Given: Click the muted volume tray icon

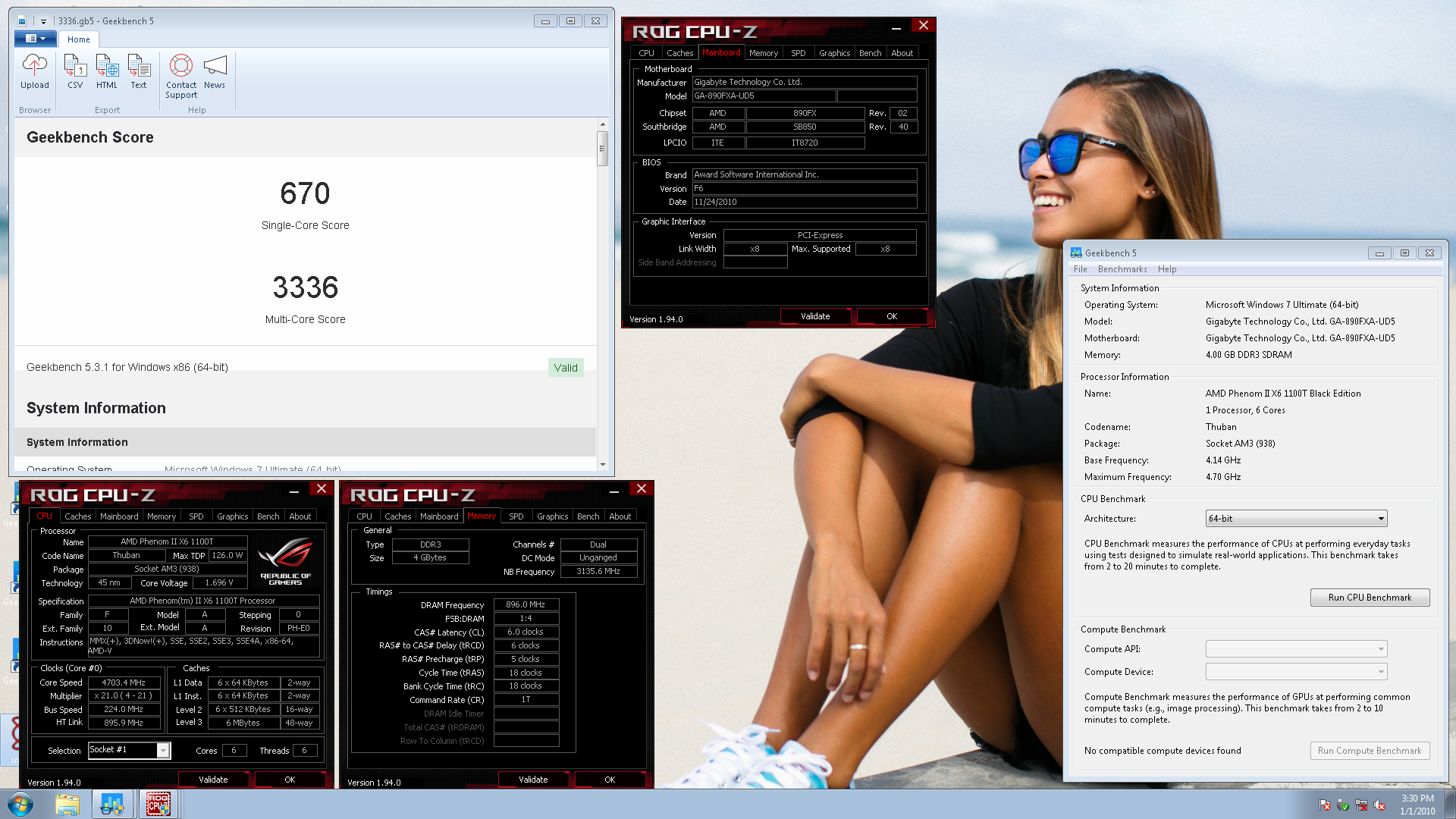Looking at the screenshot, I should tap(1379, 805).
